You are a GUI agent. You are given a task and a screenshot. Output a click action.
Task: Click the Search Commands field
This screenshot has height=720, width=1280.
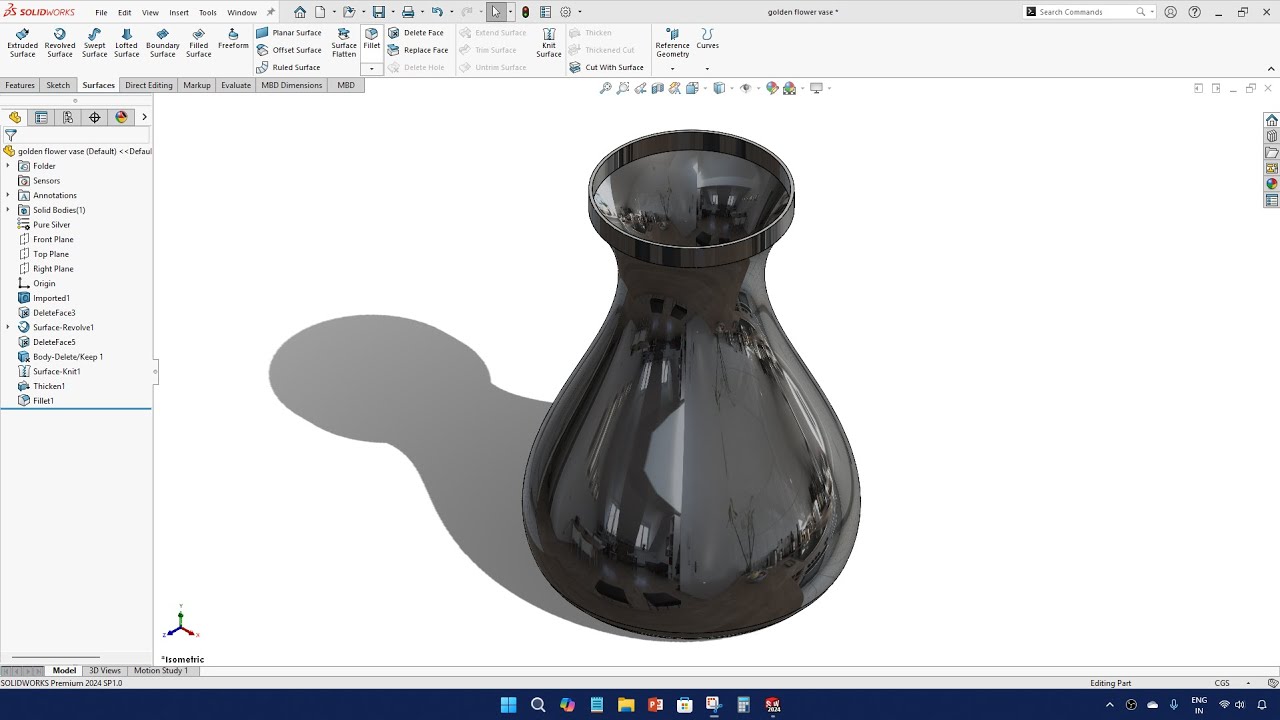[x=1085, y=12]
